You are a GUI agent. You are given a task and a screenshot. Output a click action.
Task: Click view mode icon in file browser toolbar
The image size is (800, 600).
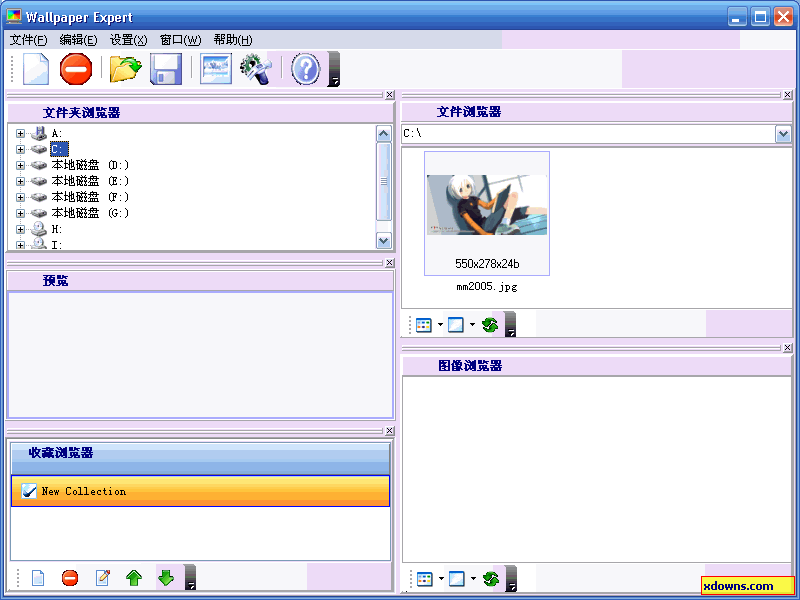(423, 325)
